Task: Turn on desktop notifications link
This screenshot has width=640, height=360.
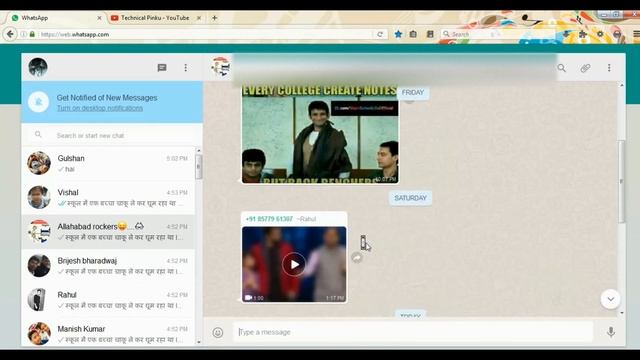Action: (x=100, y=108)
